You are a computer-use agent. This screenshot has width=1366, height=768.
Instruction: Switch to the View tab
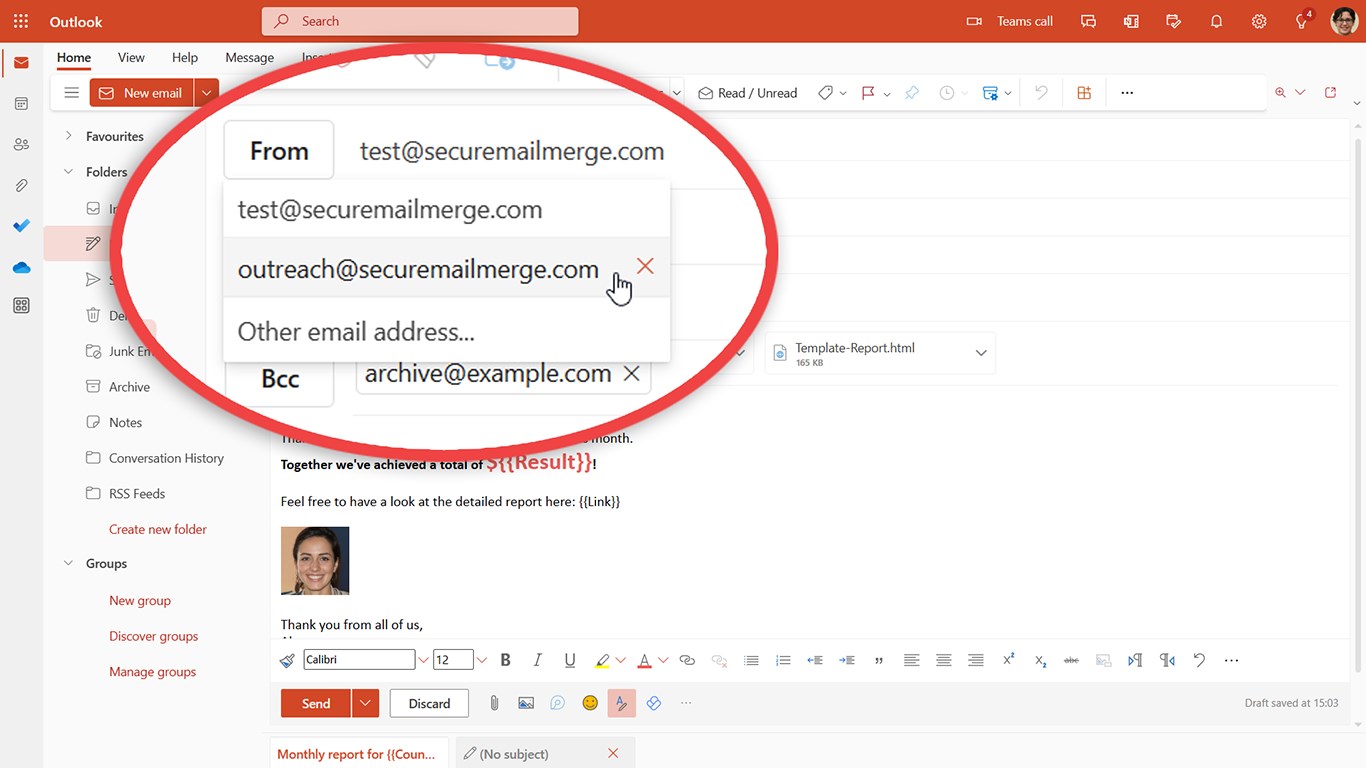[x=131, y=58]
